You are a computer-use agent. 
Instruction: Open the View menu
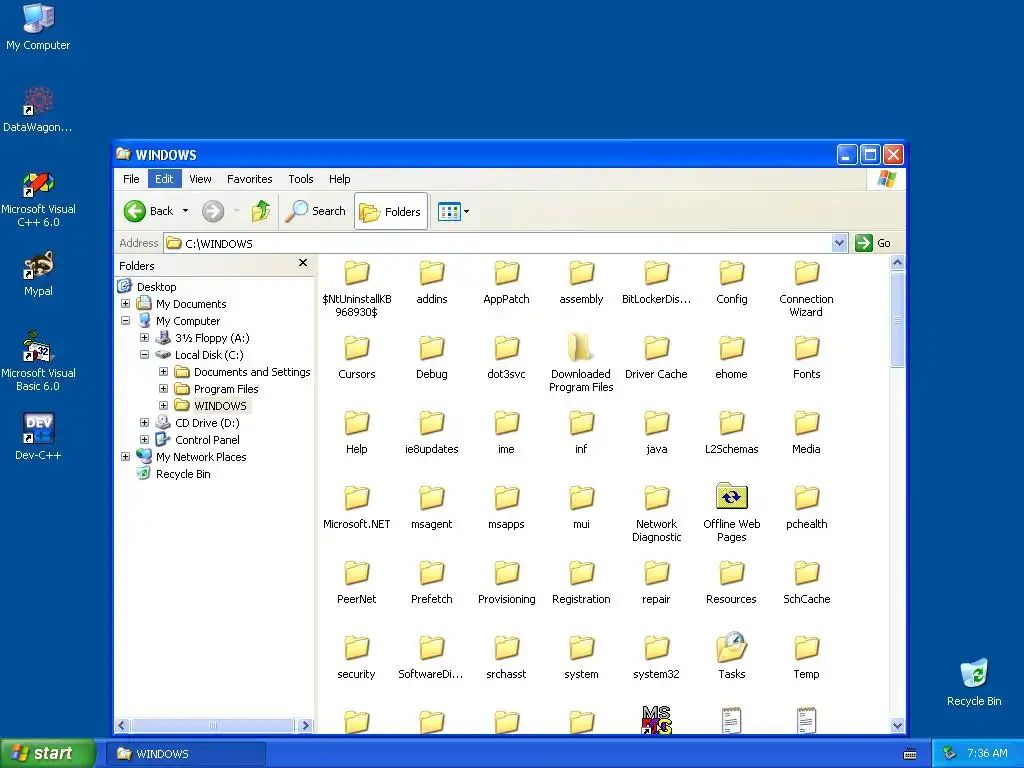click(200, 179)
